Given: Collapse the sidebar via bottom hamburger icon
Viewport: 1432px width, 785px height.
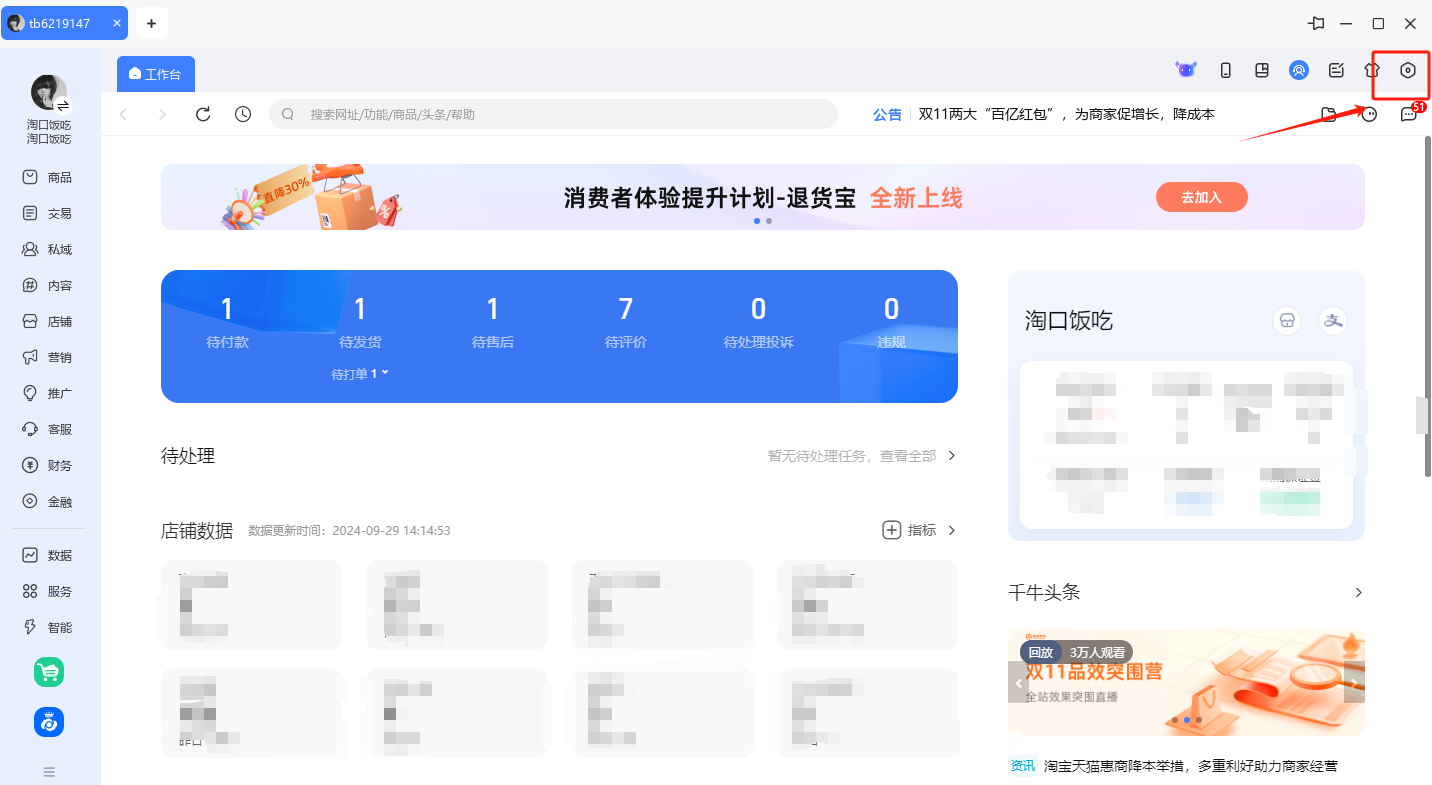Looking at the screenshot, I should (49, 771).
